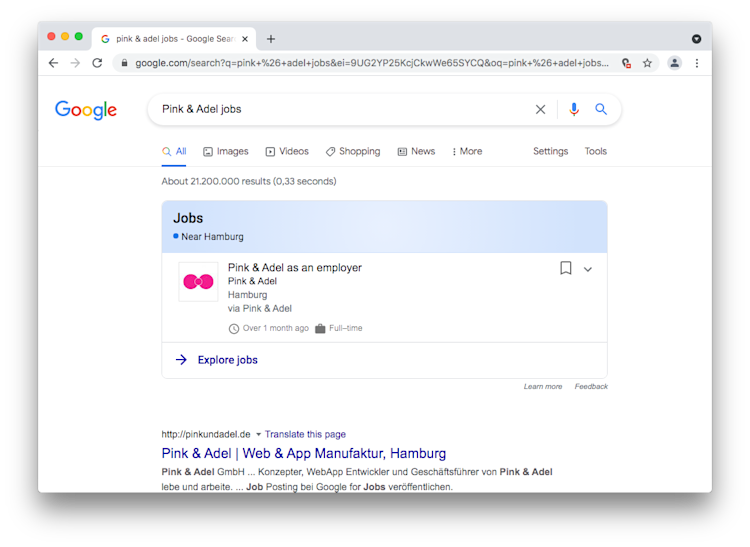This screenshot has height=547, width=750.
Task: Click the Jobs heading
Action: click(188, 218)
